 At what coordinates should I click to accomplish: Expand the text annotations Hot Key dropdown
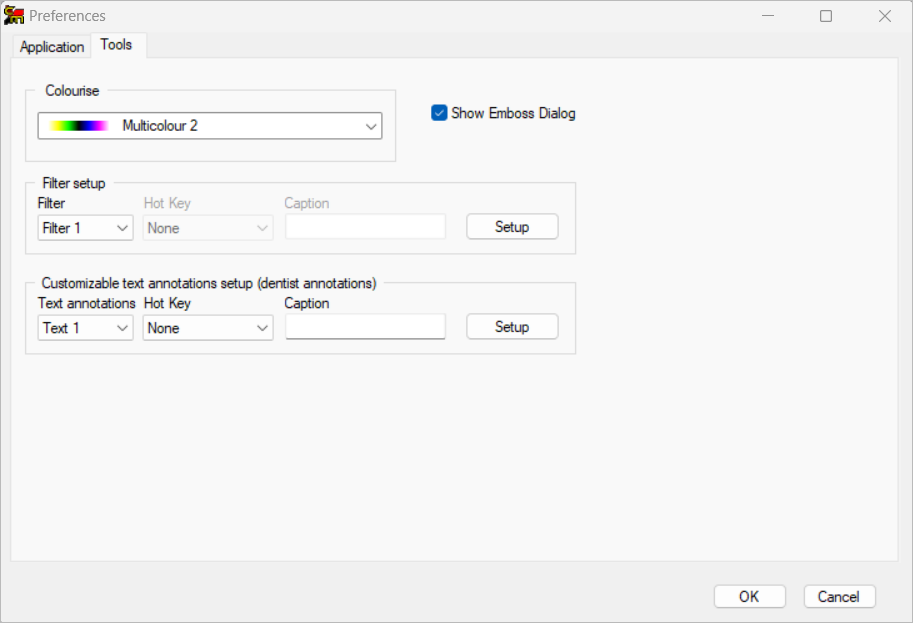click(208, 328)
